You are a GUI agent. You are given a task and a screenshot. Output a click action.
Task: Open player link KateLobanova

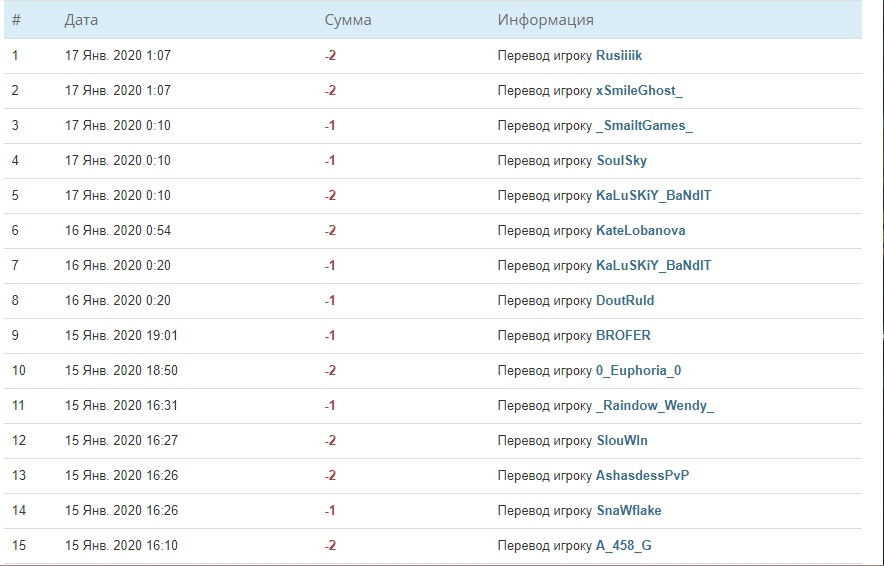click(641, 231)
